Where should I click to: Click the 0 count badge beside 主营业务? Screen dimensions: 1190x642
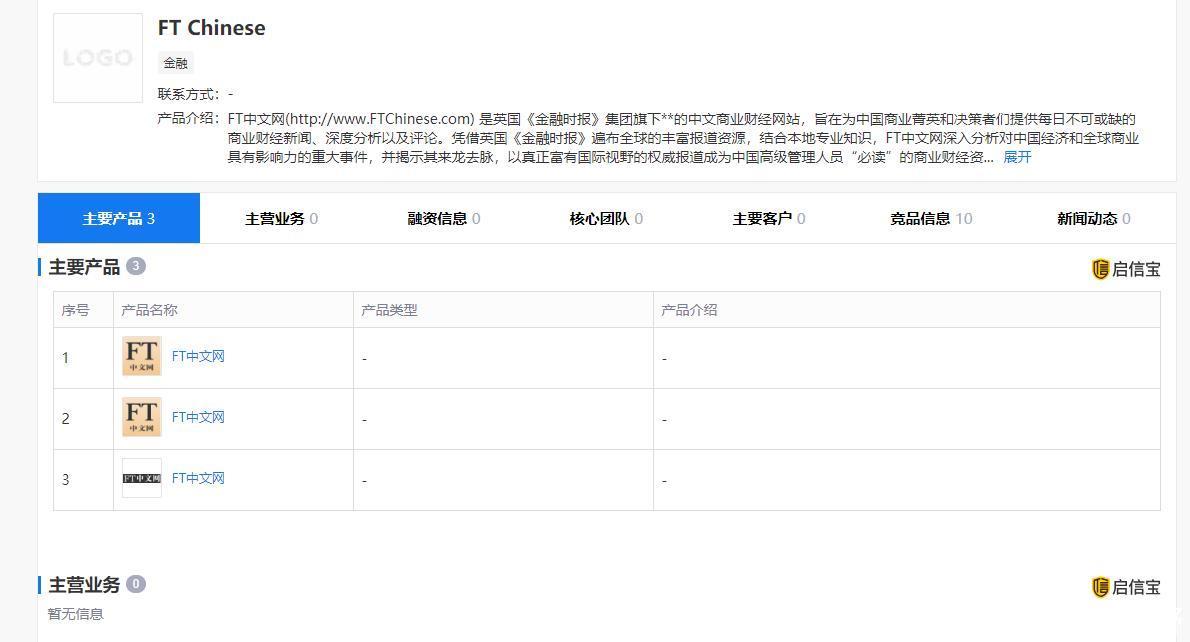pyautogui.click(x=135, y=584)
